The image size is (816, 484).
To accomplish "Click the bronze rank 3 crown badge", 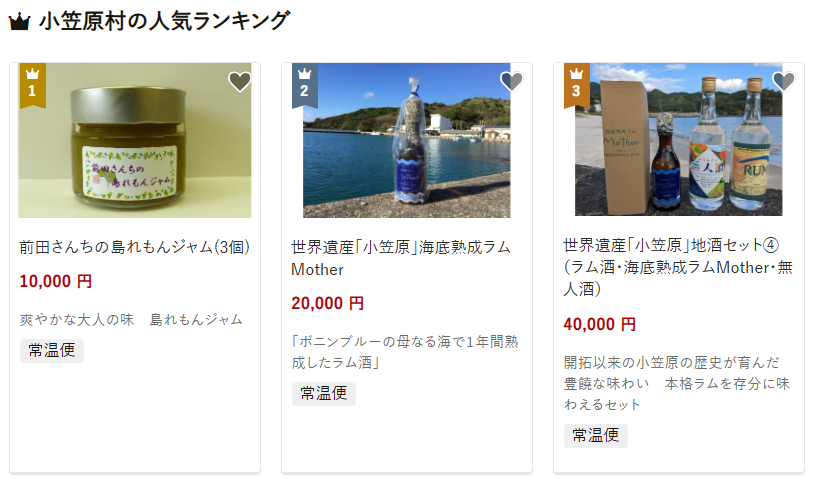I will click(577, 85).
